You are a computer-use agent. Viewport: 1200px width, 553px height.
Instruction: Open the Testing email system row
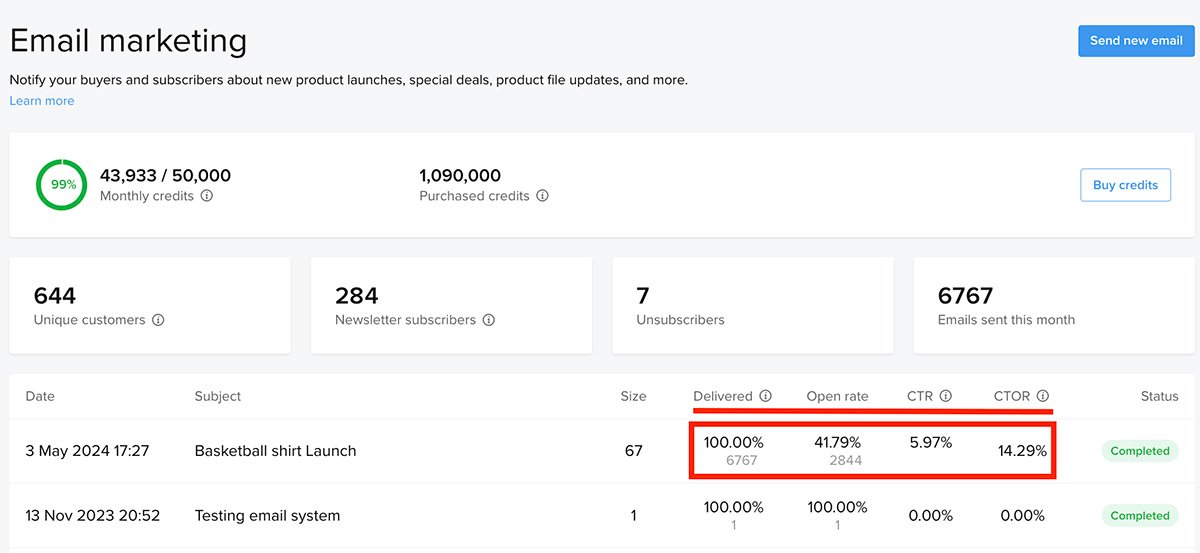(x=267, y=516)
